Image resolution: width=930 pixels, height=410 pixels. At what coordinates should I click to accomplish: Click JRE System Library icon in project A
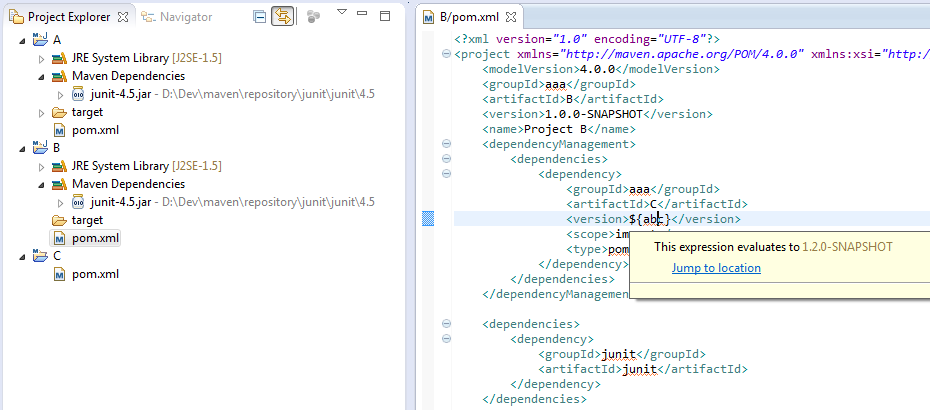[59, 58]
